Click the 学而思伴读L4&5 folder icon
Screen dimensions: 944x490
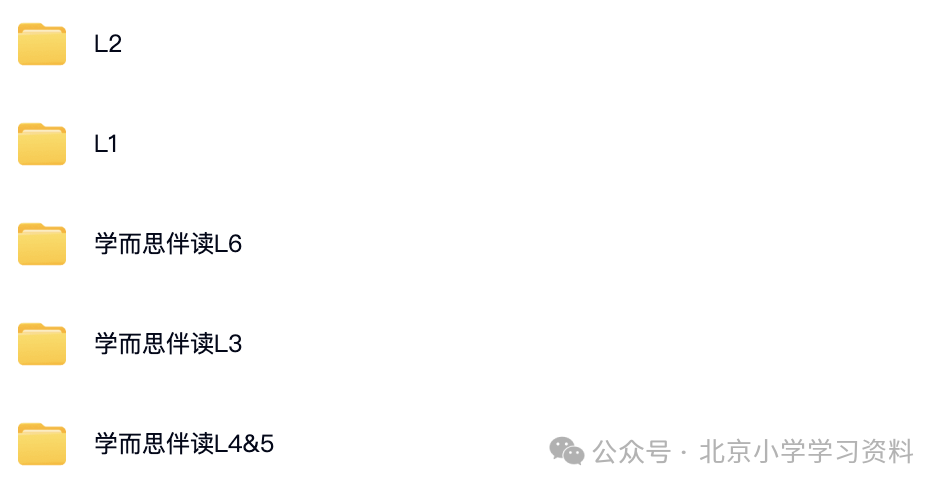42,444
